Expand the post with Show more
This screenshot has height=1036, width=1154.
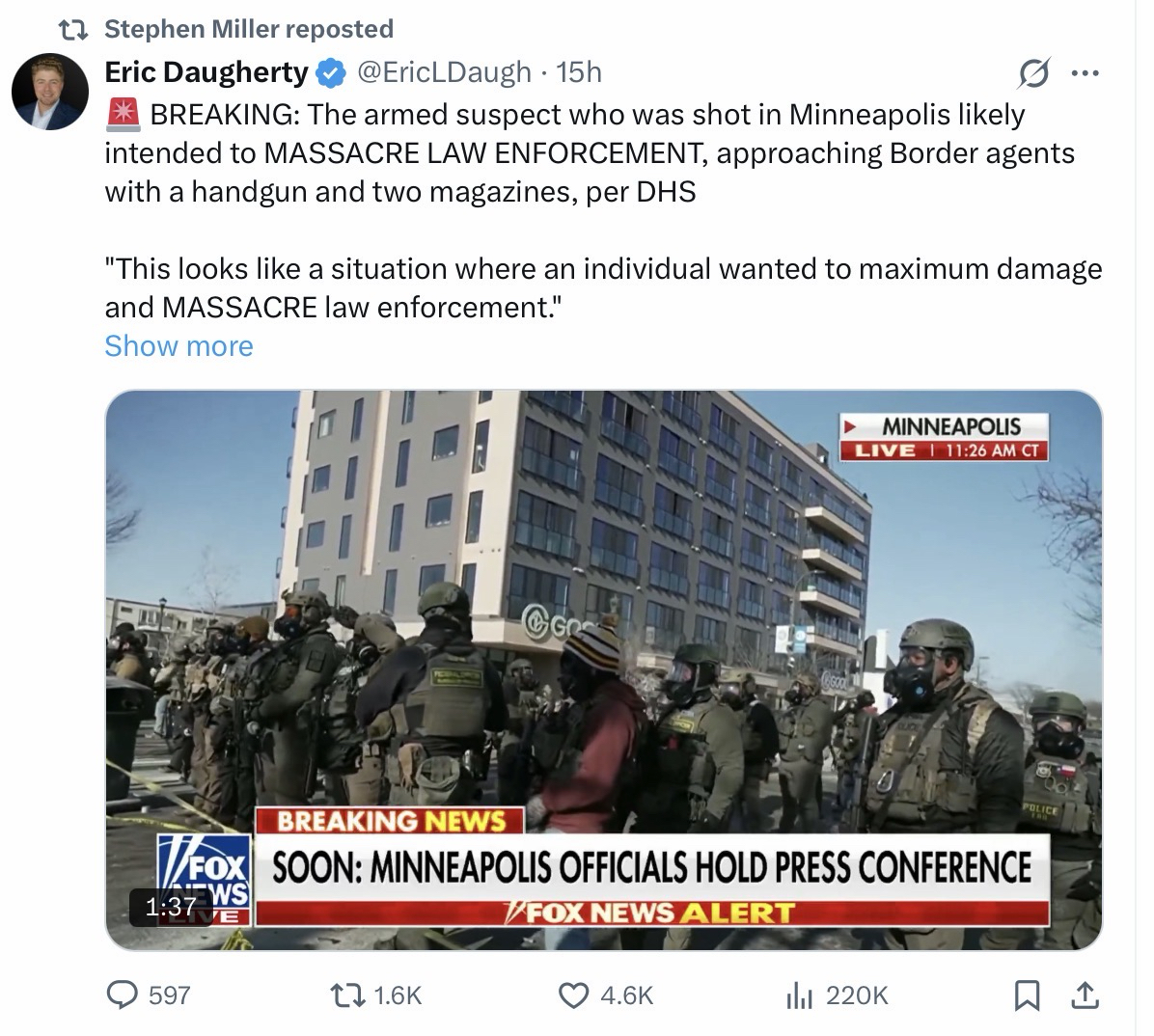(179, 346)
